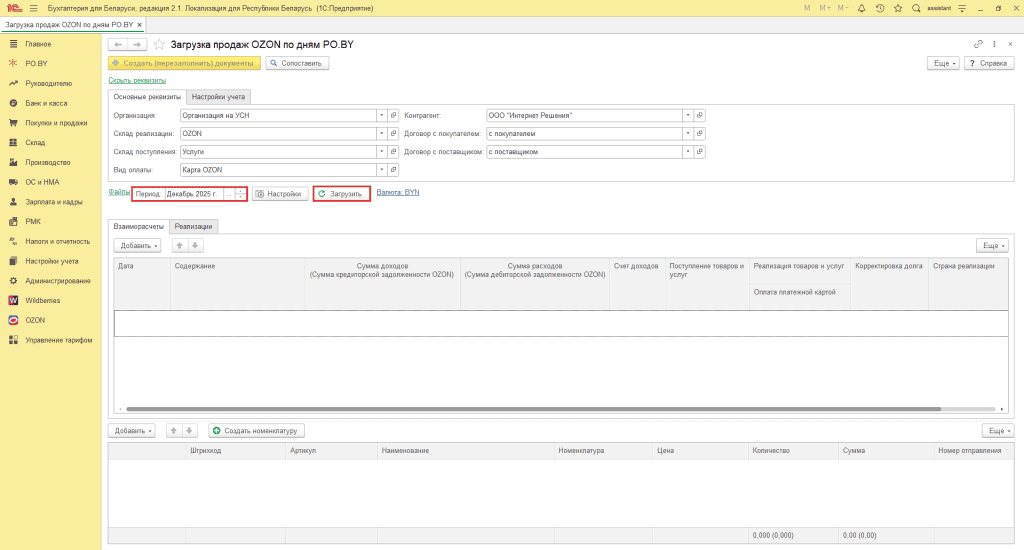Open the Wildberries section in sidebar
The image size is (1024, 550).
point(42,300)
